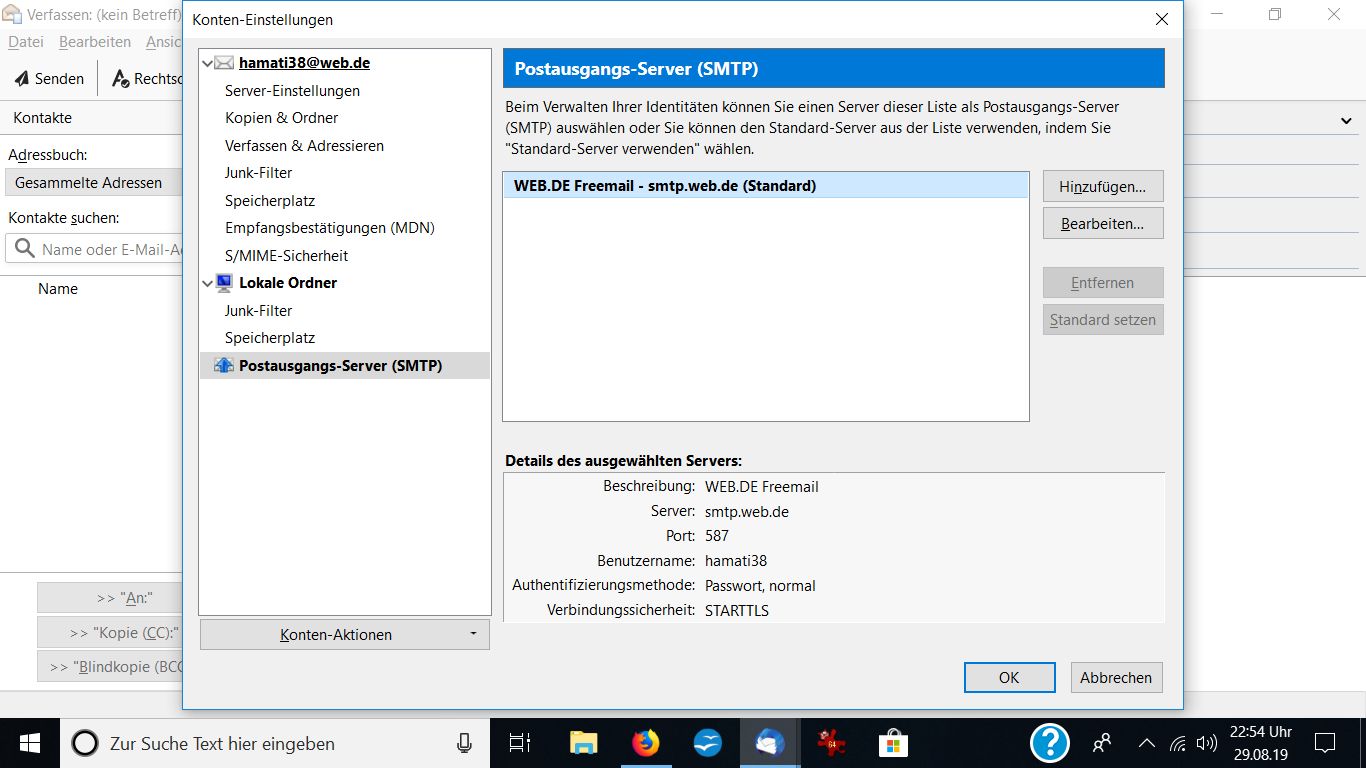Collapse the Lokale Ordner tree node
Viewport: 1366px width, 768px height.
click(208, 283)
